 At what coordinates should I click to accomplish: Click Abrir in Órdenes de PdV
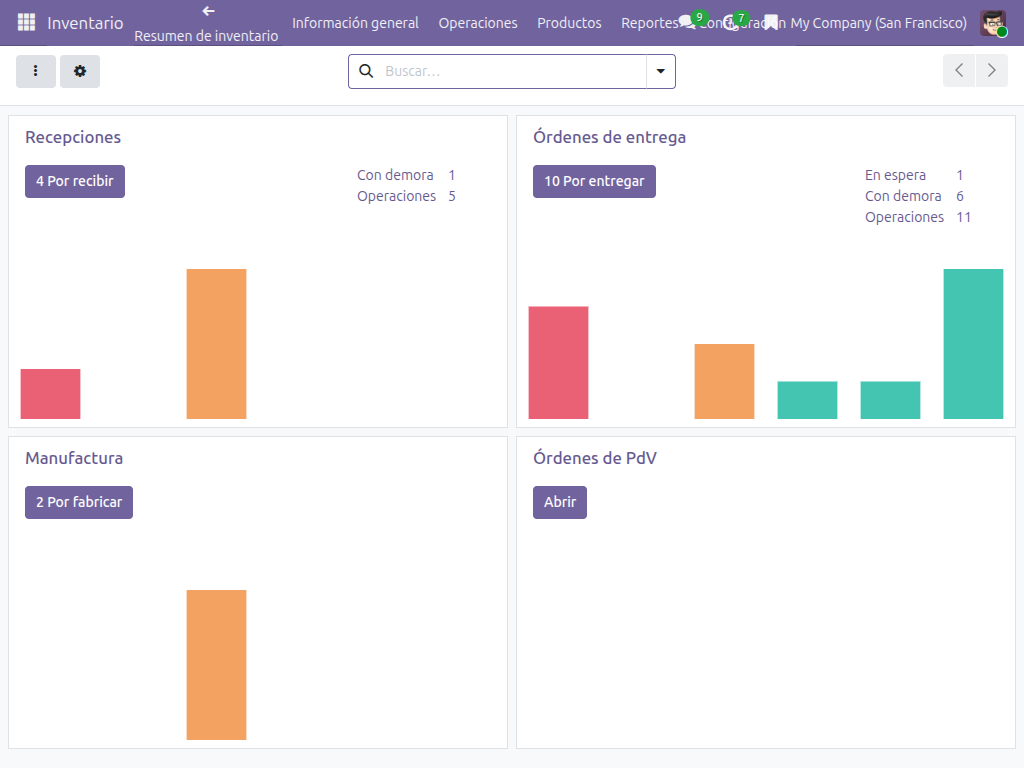(560, 502)
